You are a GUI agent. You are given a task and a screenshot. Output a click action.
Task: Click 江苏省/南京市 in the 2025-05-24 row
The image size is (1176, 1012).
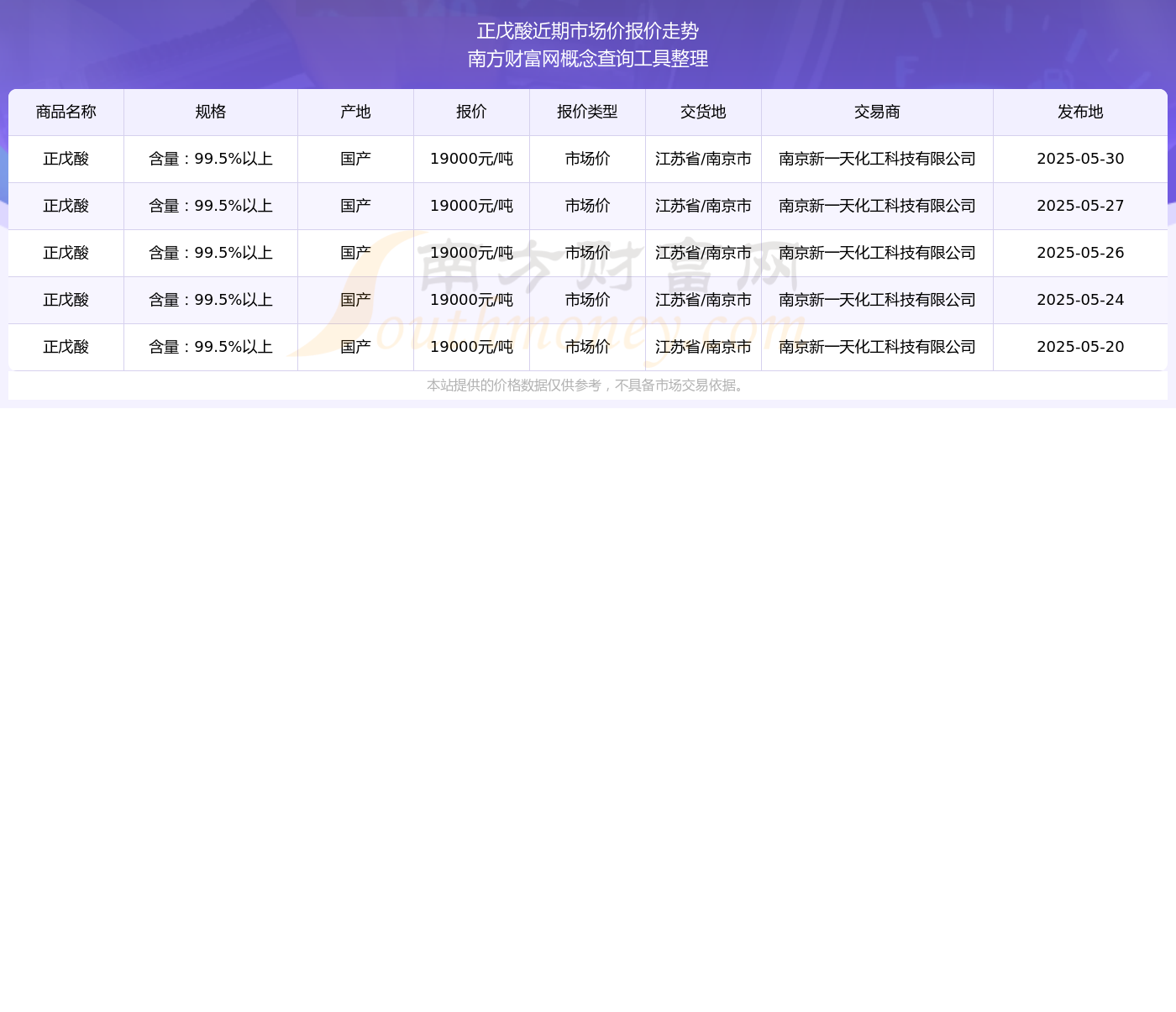click(703, 300)
